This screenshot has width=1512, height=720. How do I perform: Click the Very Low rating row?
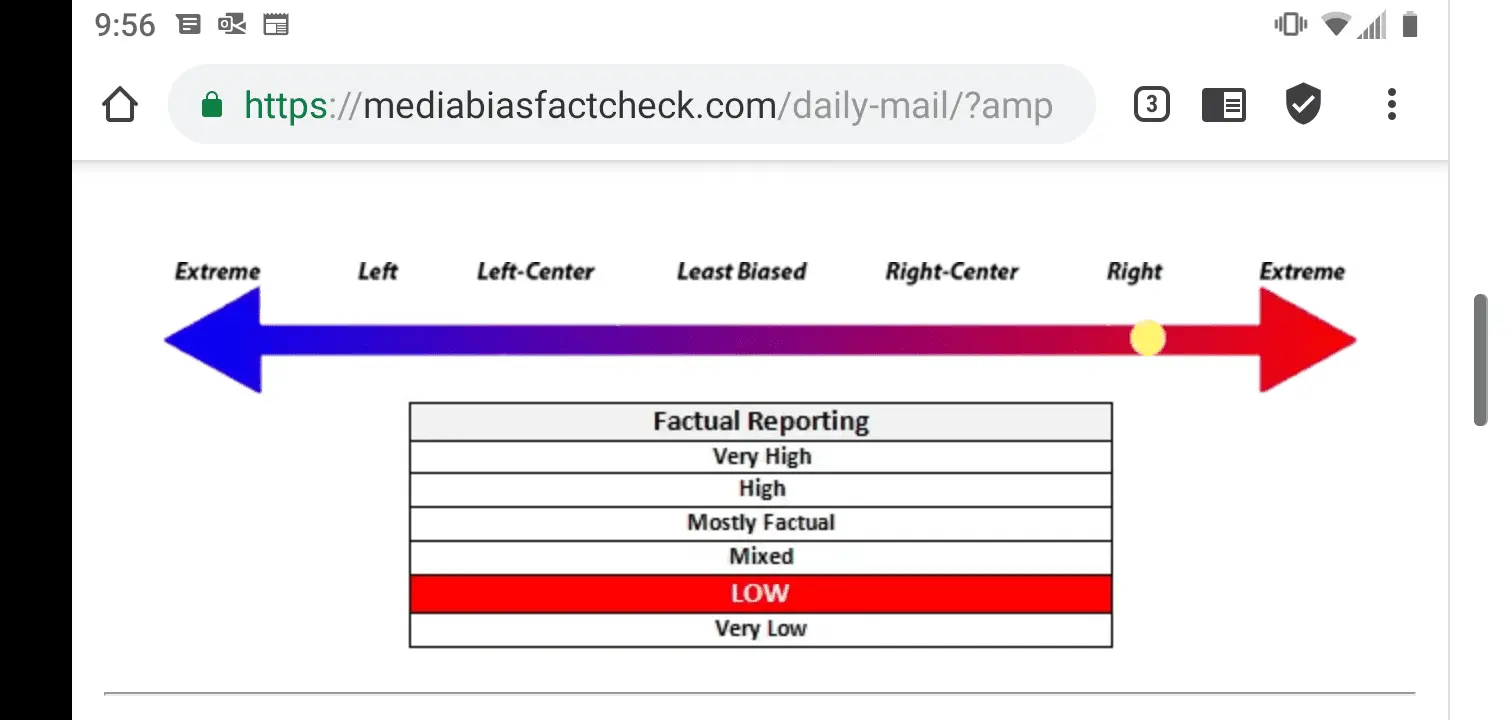[760, 629]
